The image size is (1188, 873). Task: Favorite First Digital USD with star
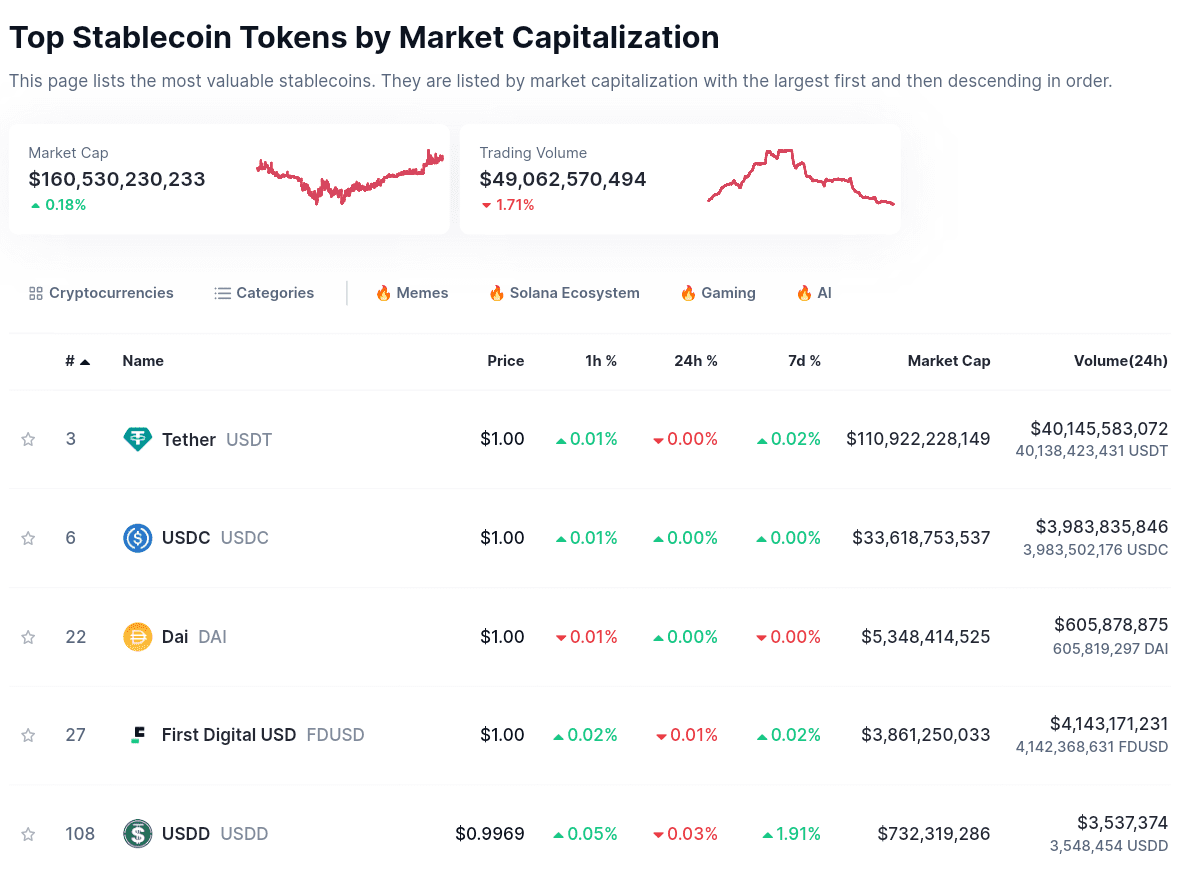pos(28,735)
